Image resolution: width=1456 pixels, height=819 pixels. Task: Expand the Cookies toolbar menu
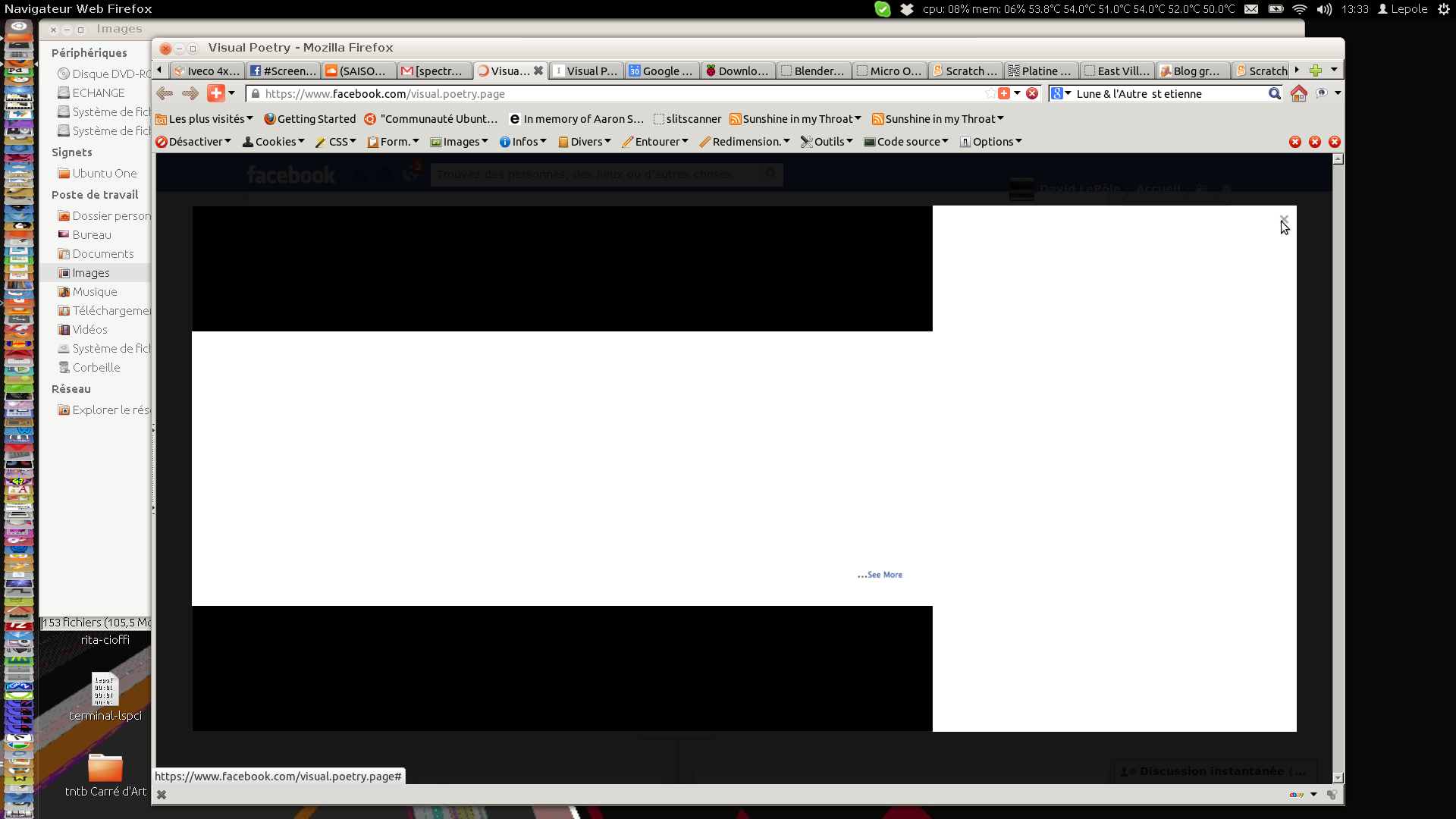(x=274, y=142)
